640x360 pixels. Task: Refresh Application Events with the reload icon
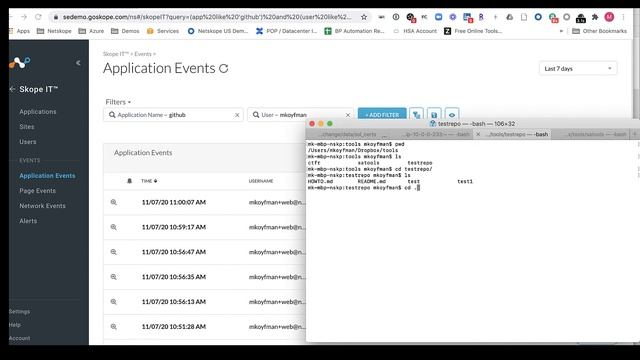point(224,69)
